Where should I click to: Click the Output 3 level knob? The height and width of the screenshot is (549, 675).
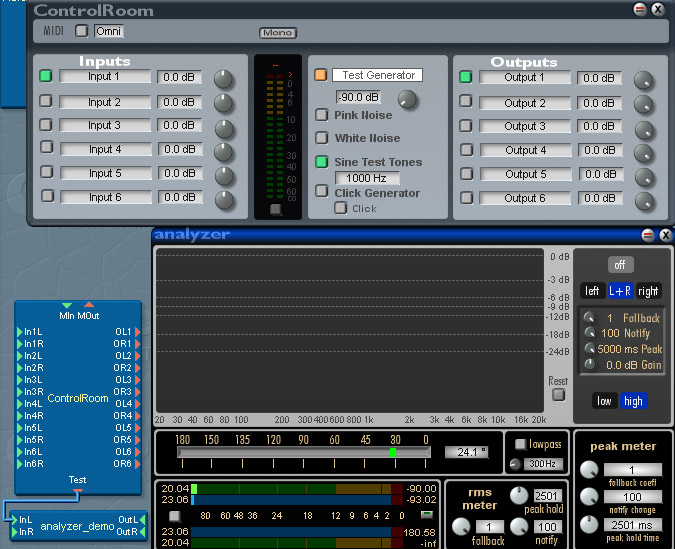pyautogui.click(x=644, y=129)
